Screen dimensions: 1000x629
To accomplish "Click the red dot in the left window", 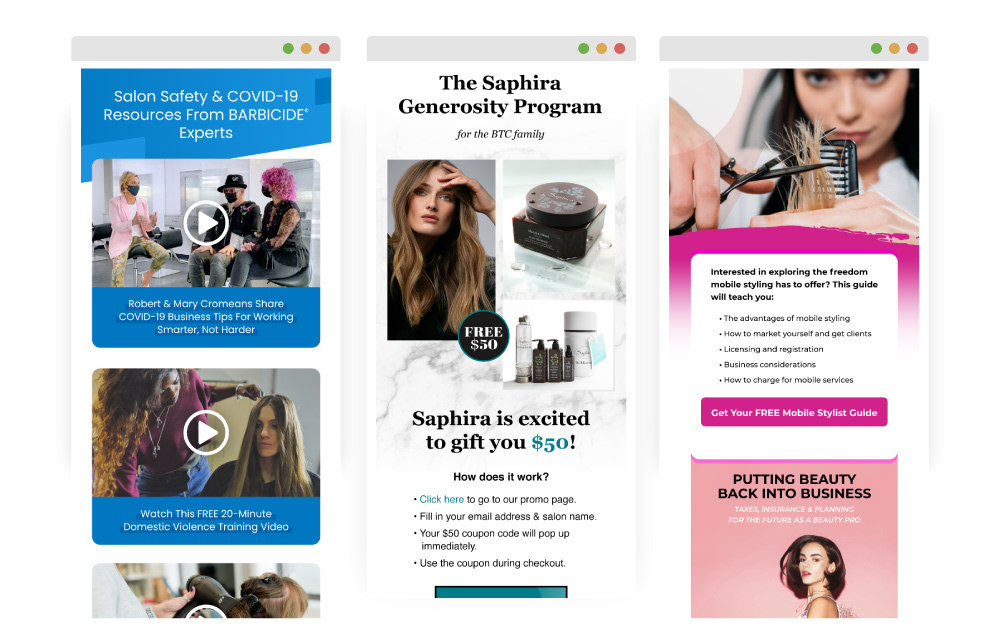I will pyautogui.click(x=324, y=48).
